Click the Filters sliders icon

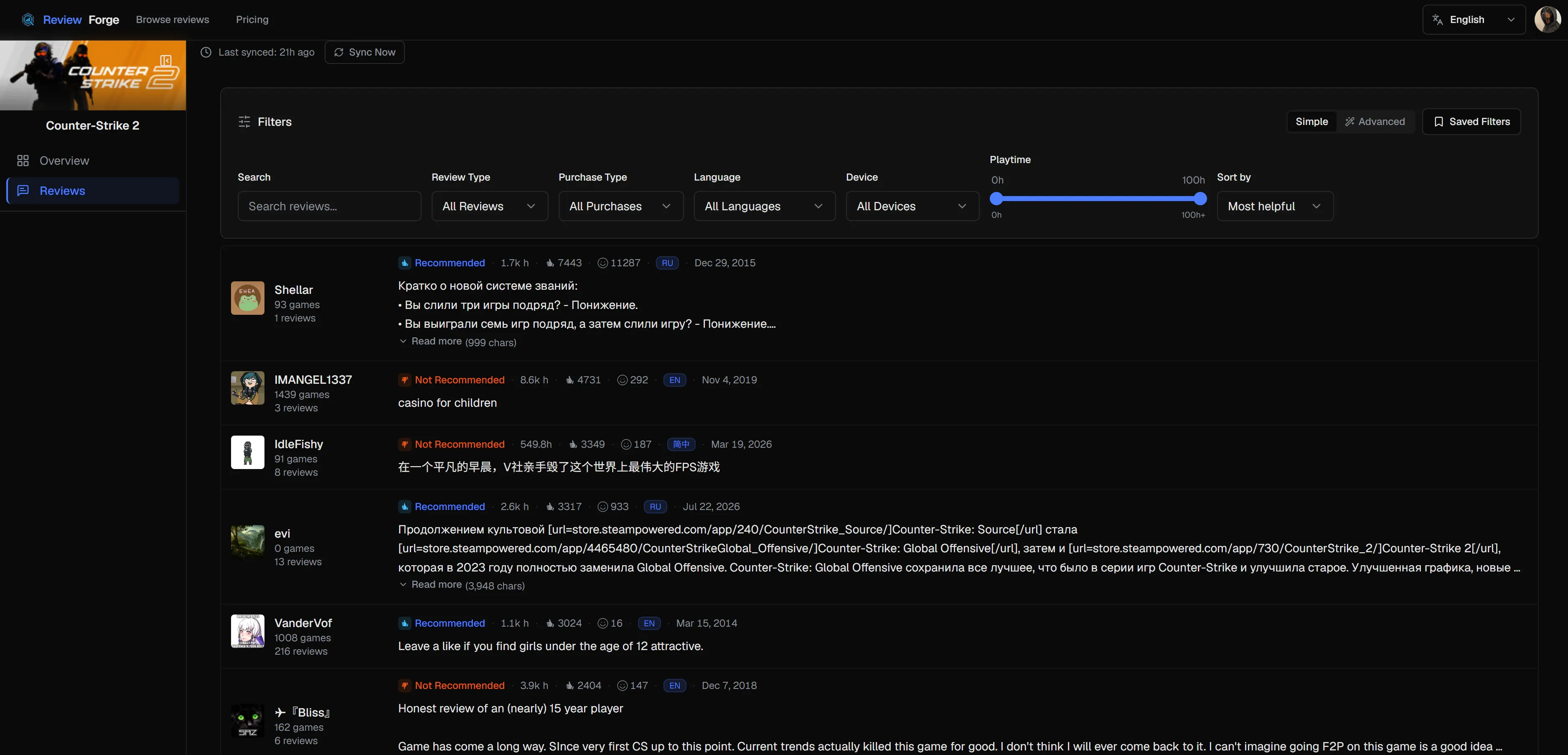(244, 122)
